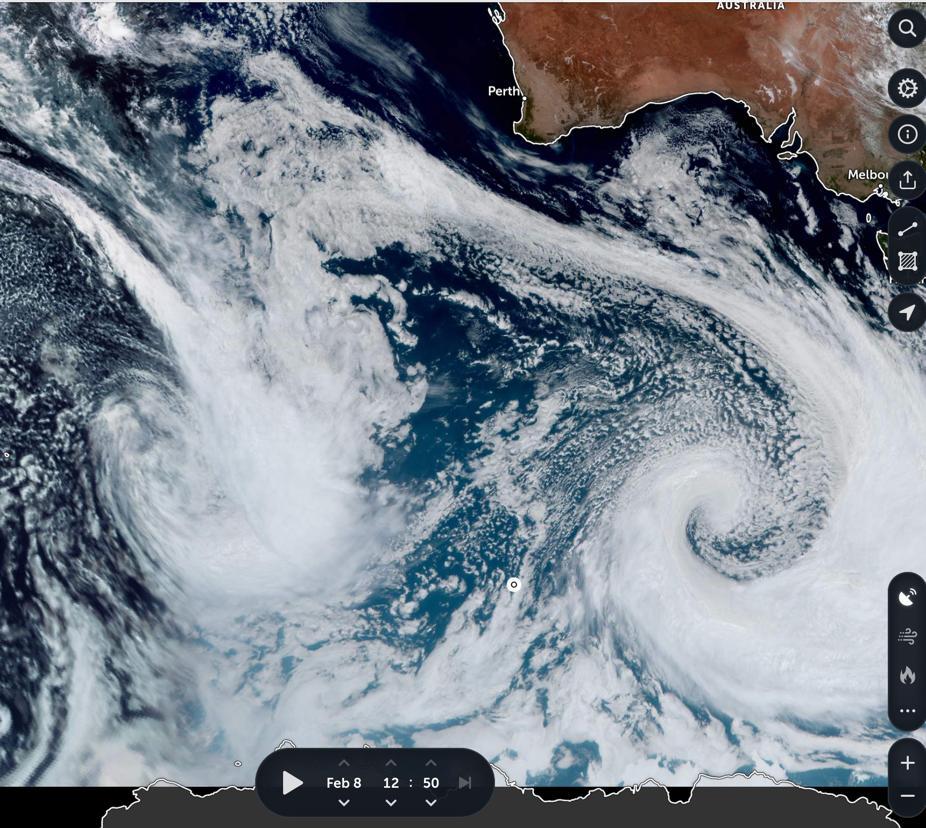Toggle the fire hotspots layer

coord(906,675)
